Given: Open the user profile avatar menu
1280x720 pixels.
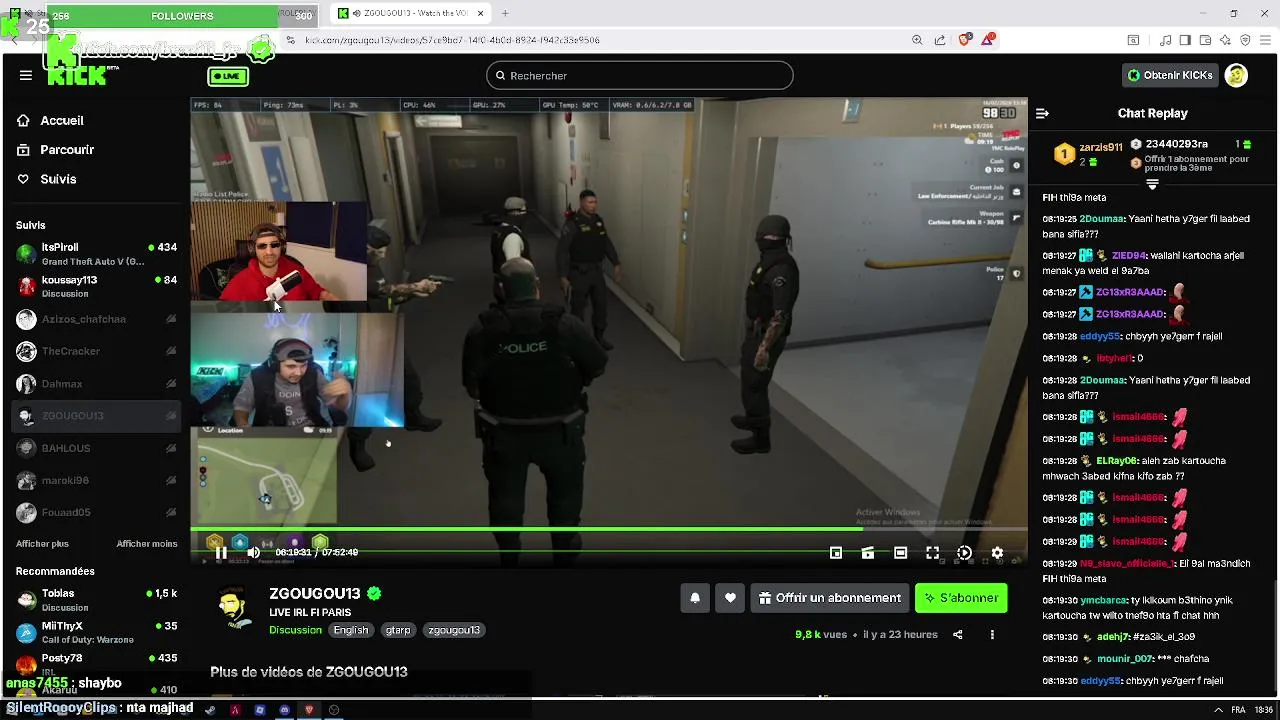Looking at the screenshot, I should pyautogui.click(x=1237, y=75).
